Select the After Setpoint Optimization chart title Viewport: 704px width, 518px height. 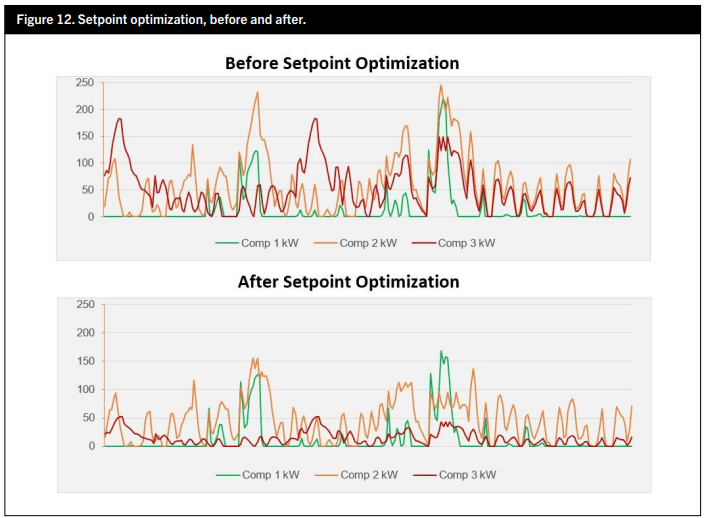[x=348, y=281]
